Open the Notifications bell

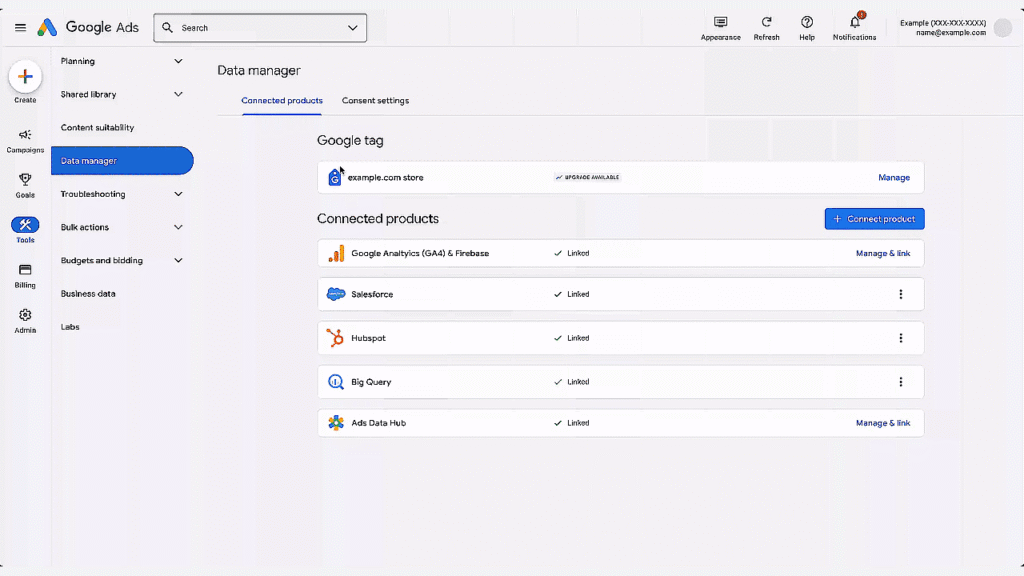853,23
